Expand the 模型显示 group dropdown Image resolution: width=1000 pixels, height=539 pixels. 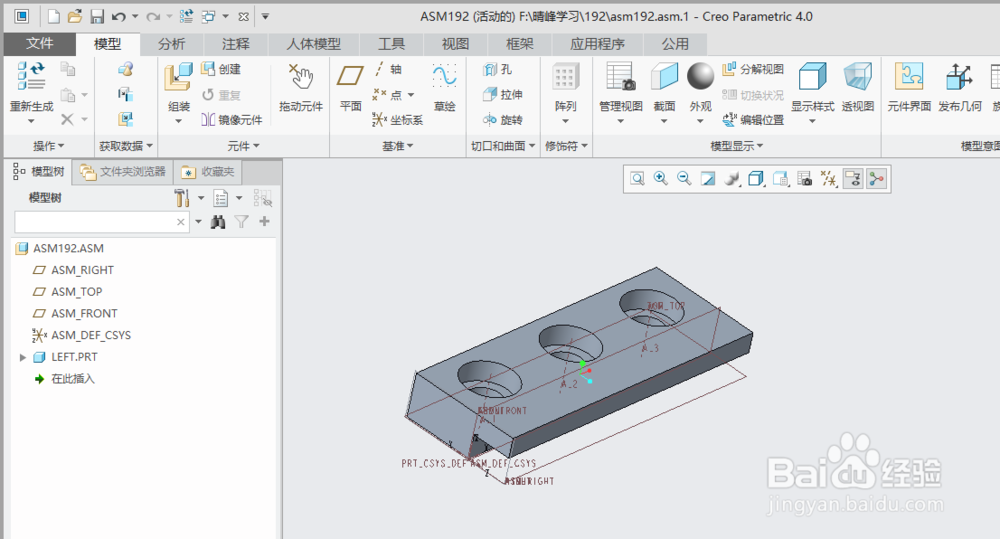pos(737,146)
